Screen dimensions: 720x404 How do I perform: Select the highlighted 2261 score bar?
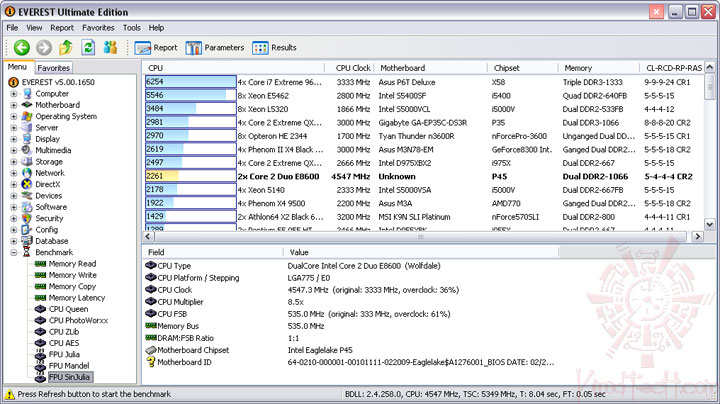pos(191,176)
